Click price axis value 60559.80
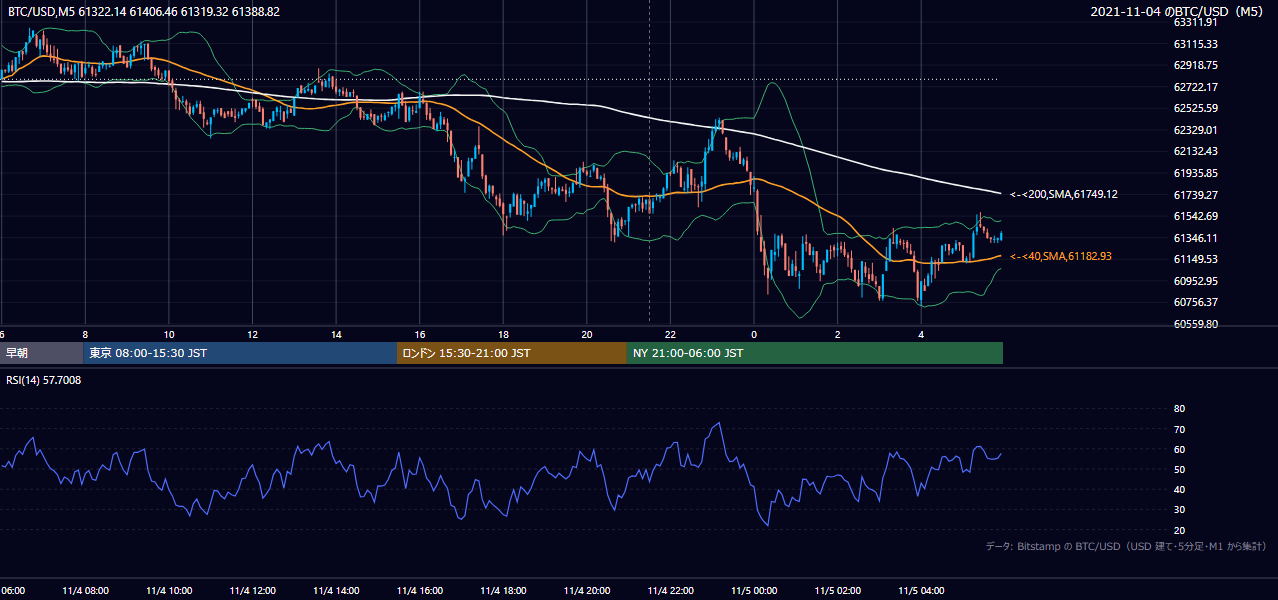 click(1195, 324)
